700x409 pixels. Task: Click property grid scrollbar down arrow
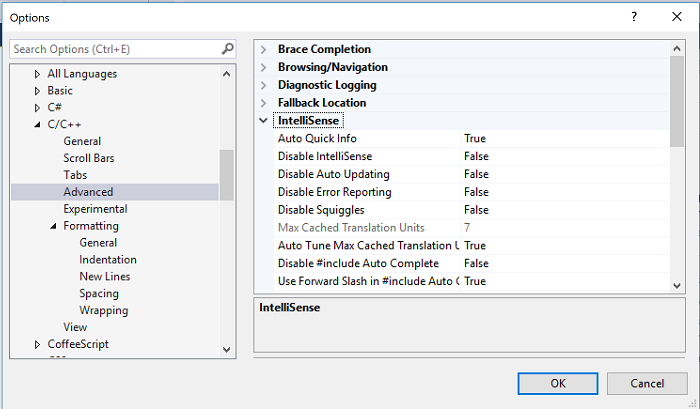(x=677, y=285)
